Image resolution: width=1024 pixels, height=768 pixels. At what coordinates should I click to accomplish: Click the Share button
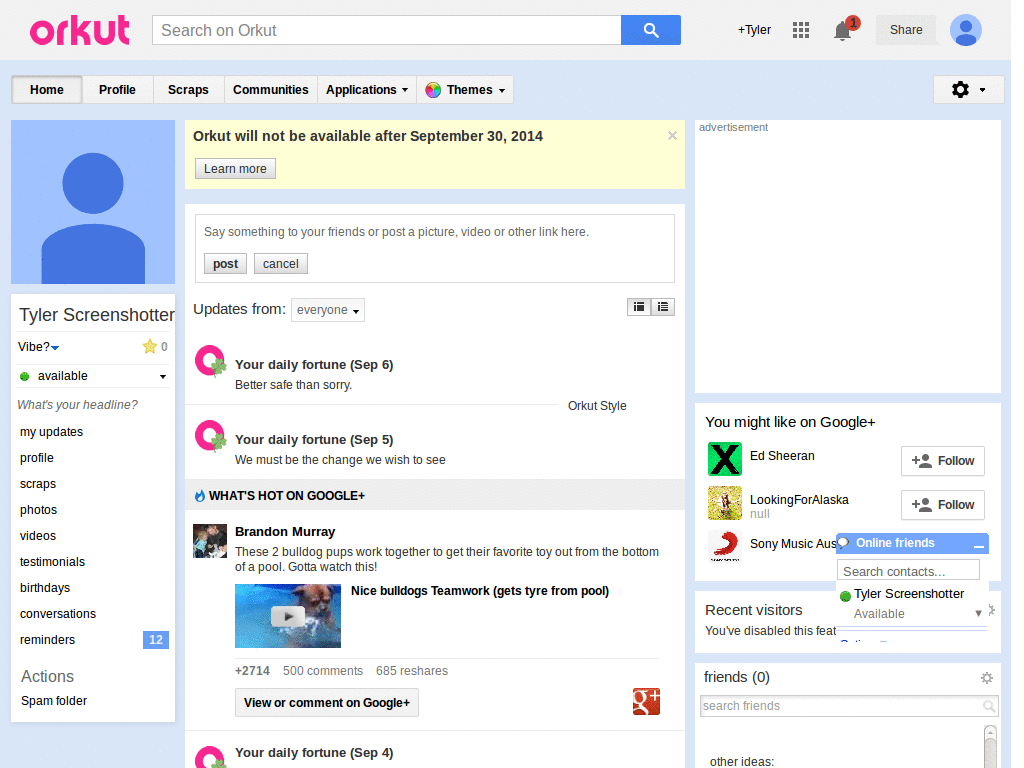(906, 30)
